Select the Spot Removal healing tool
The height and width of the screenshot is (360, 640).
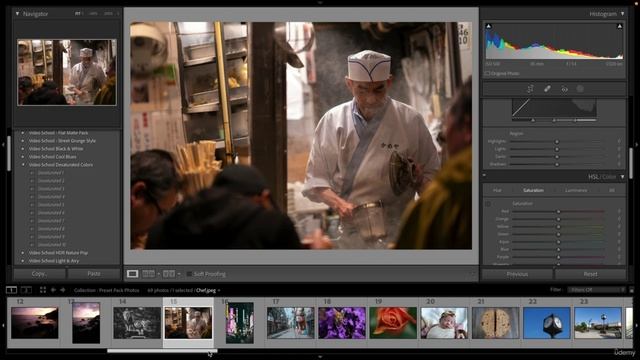pyautogui.click(x=547, y=89)
